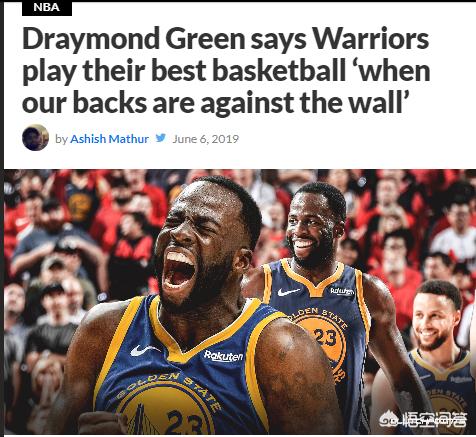This screenshot has width=476, height=437.
Task: Click the author's round avatar photo
Action: click(x=35, y=138)
